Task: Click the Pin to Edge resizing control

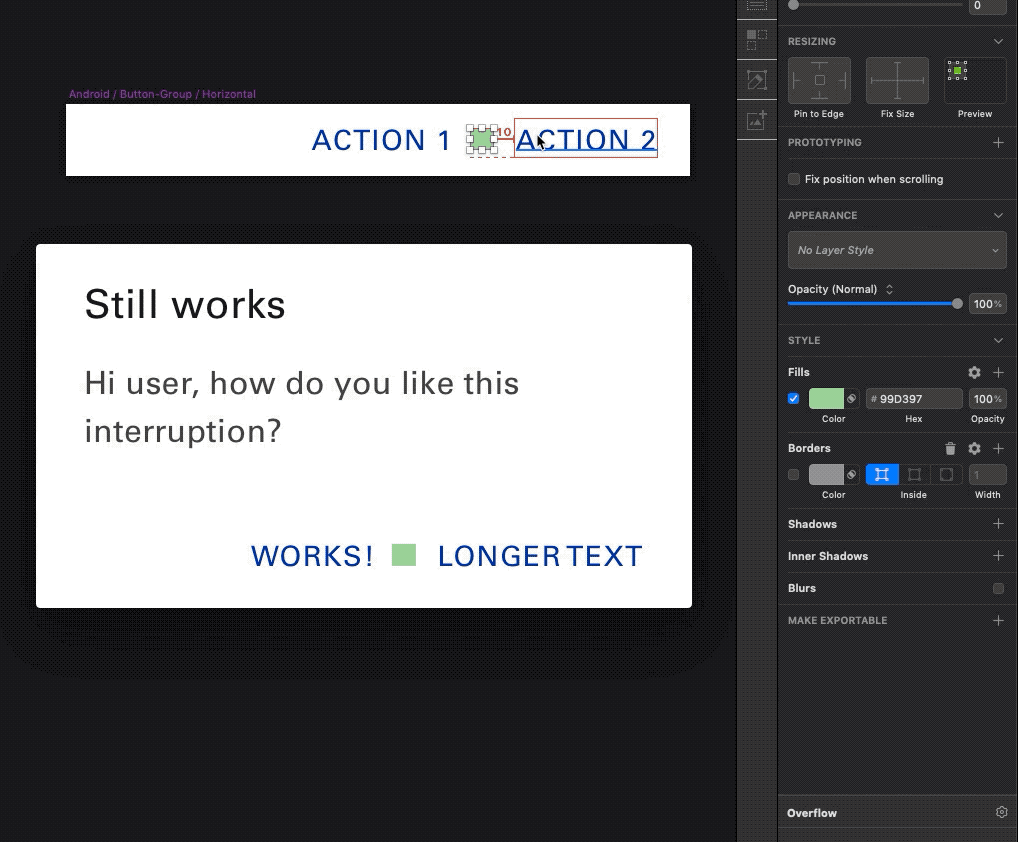Action: tap(819, 81)
